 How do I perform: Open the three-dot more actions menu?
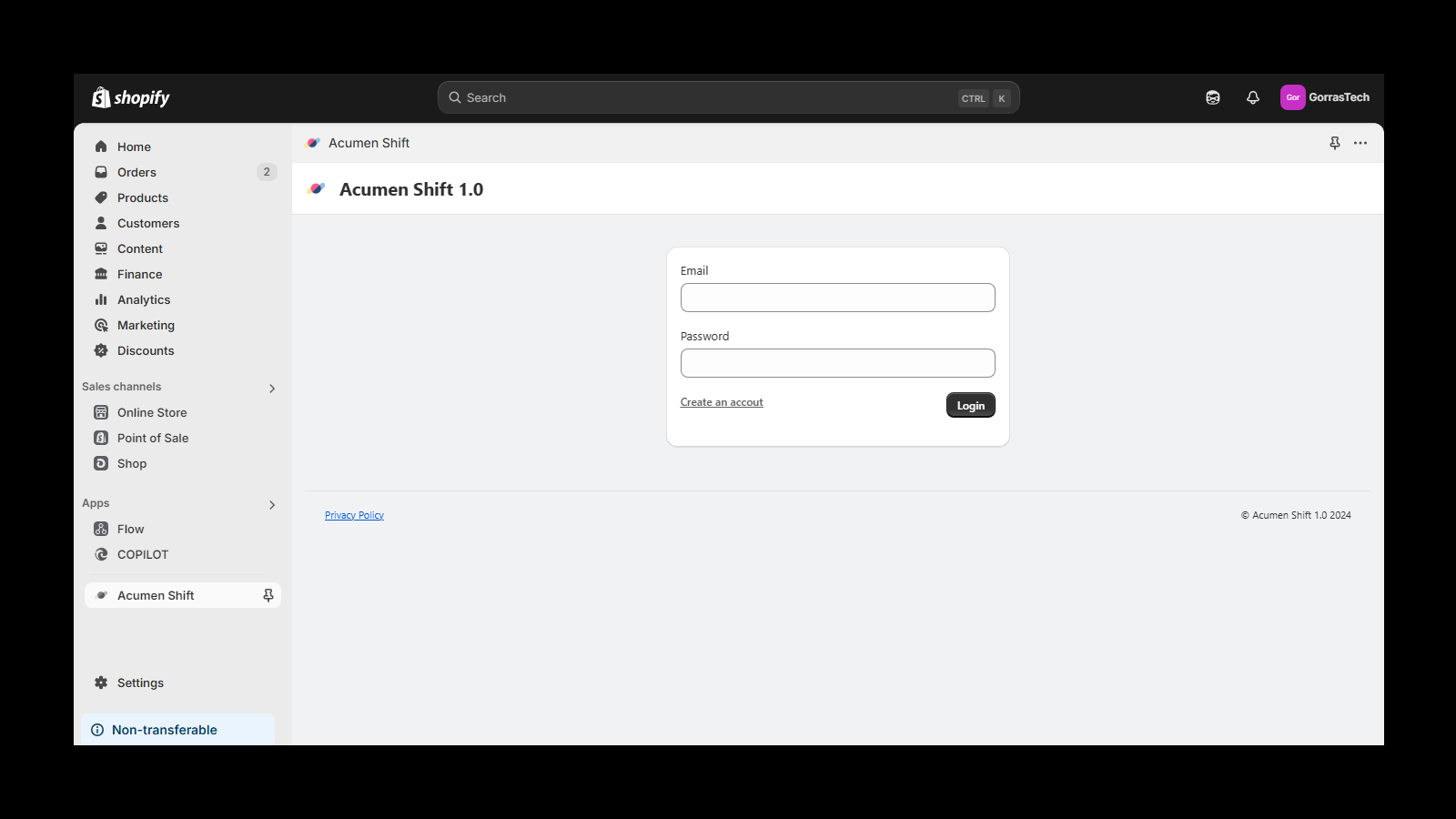pyautogui.click(x=1360, y=143)
